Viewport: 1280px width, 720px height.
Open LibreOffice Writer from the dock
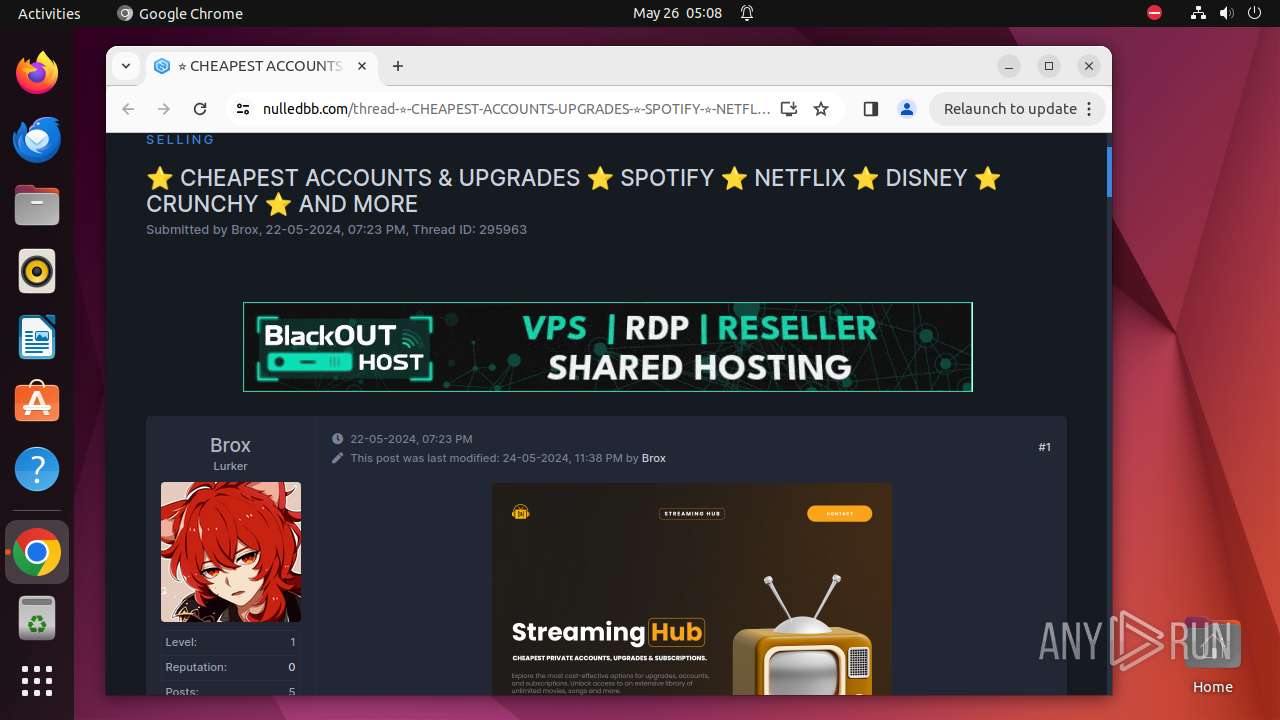37,337
